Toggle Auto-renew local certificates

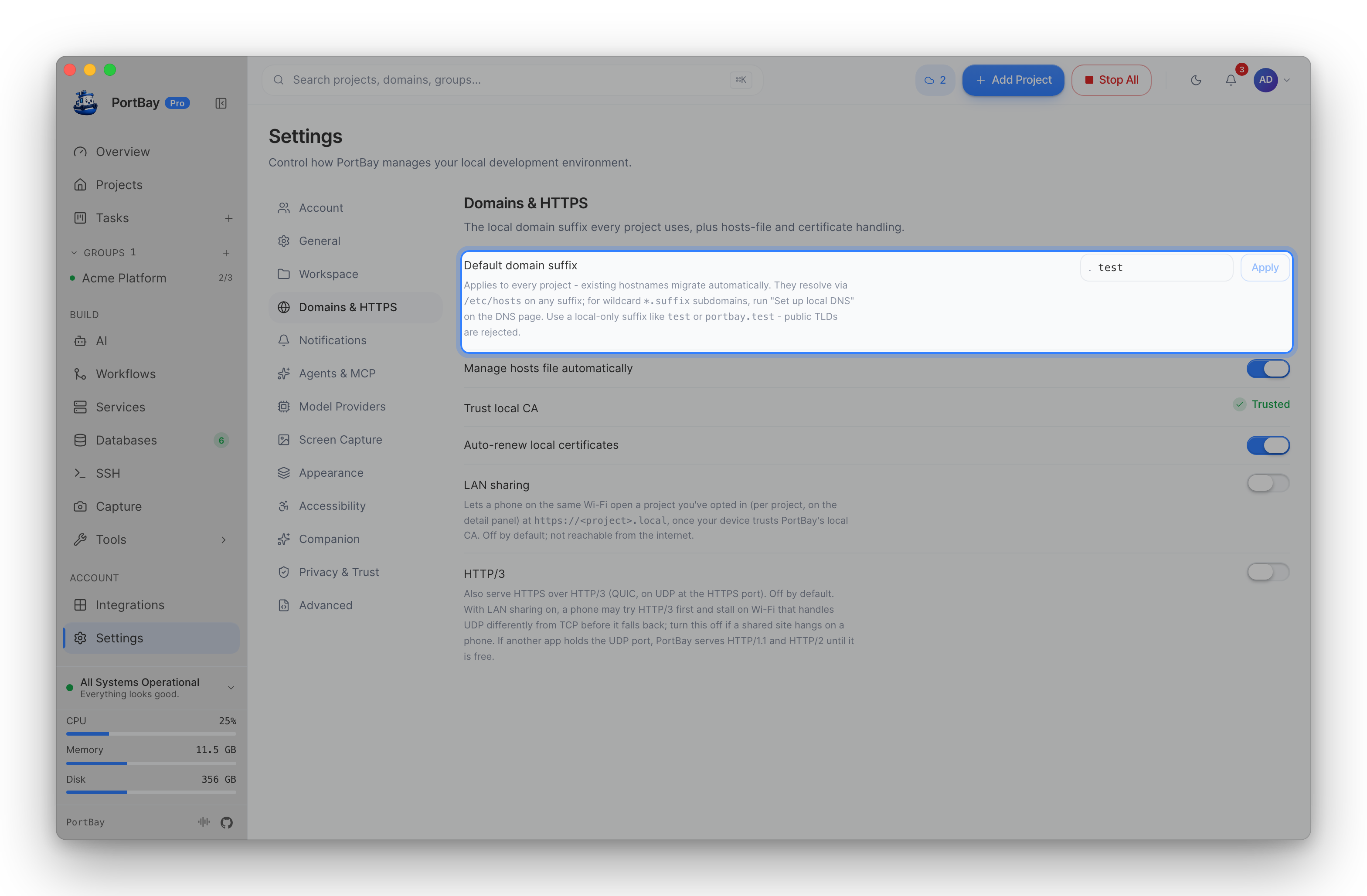1268,445
